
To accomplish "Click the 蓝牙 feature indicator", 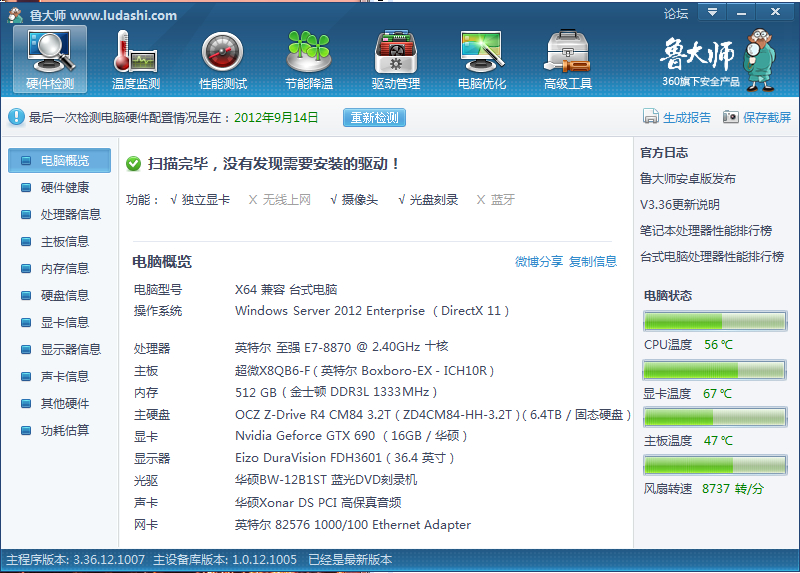I will coord(496,200).
